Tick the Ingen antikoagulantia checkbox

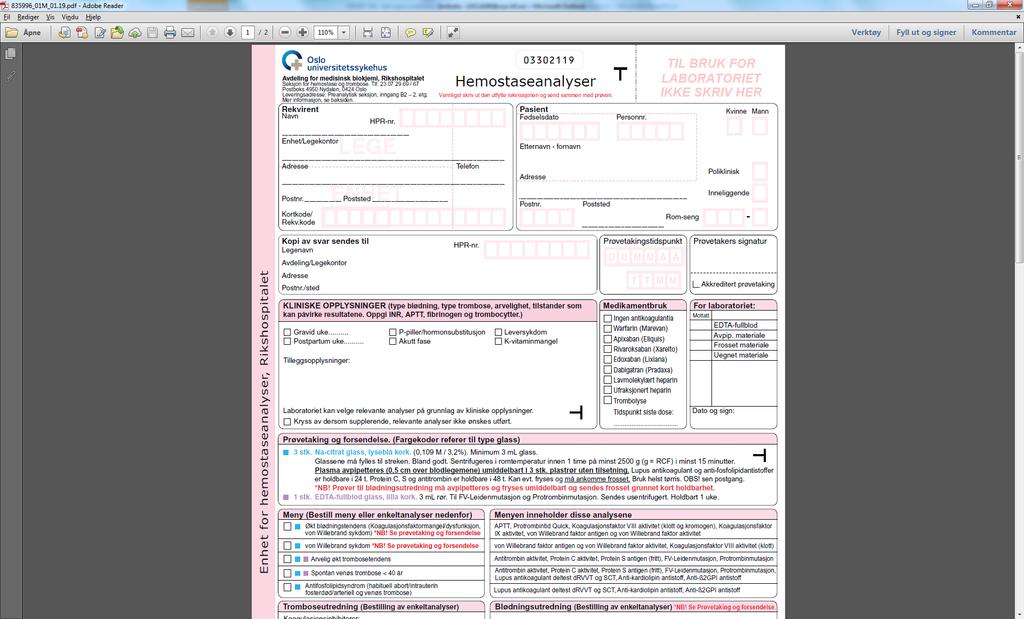pyautogui.click(x=607, y=319)
